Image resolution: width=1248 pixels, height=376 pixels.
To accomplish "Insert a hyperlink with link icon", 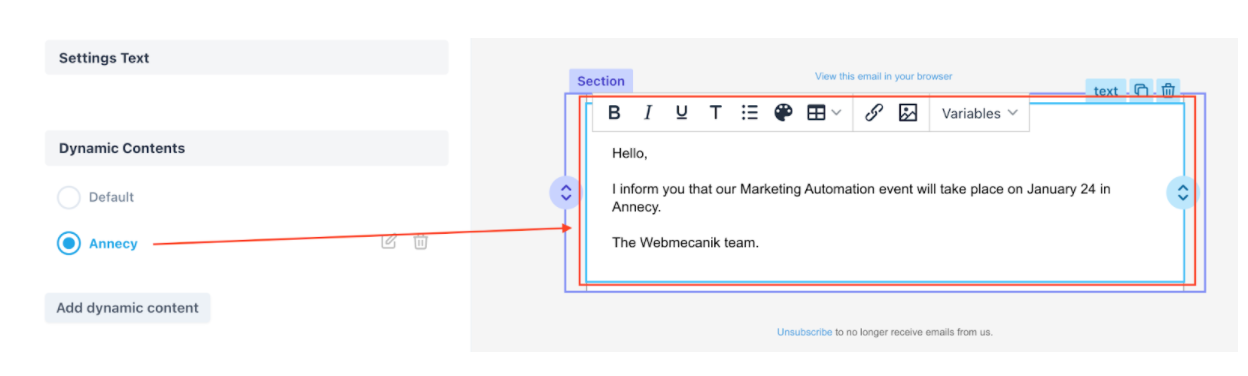I will click(x=874, y=113).
